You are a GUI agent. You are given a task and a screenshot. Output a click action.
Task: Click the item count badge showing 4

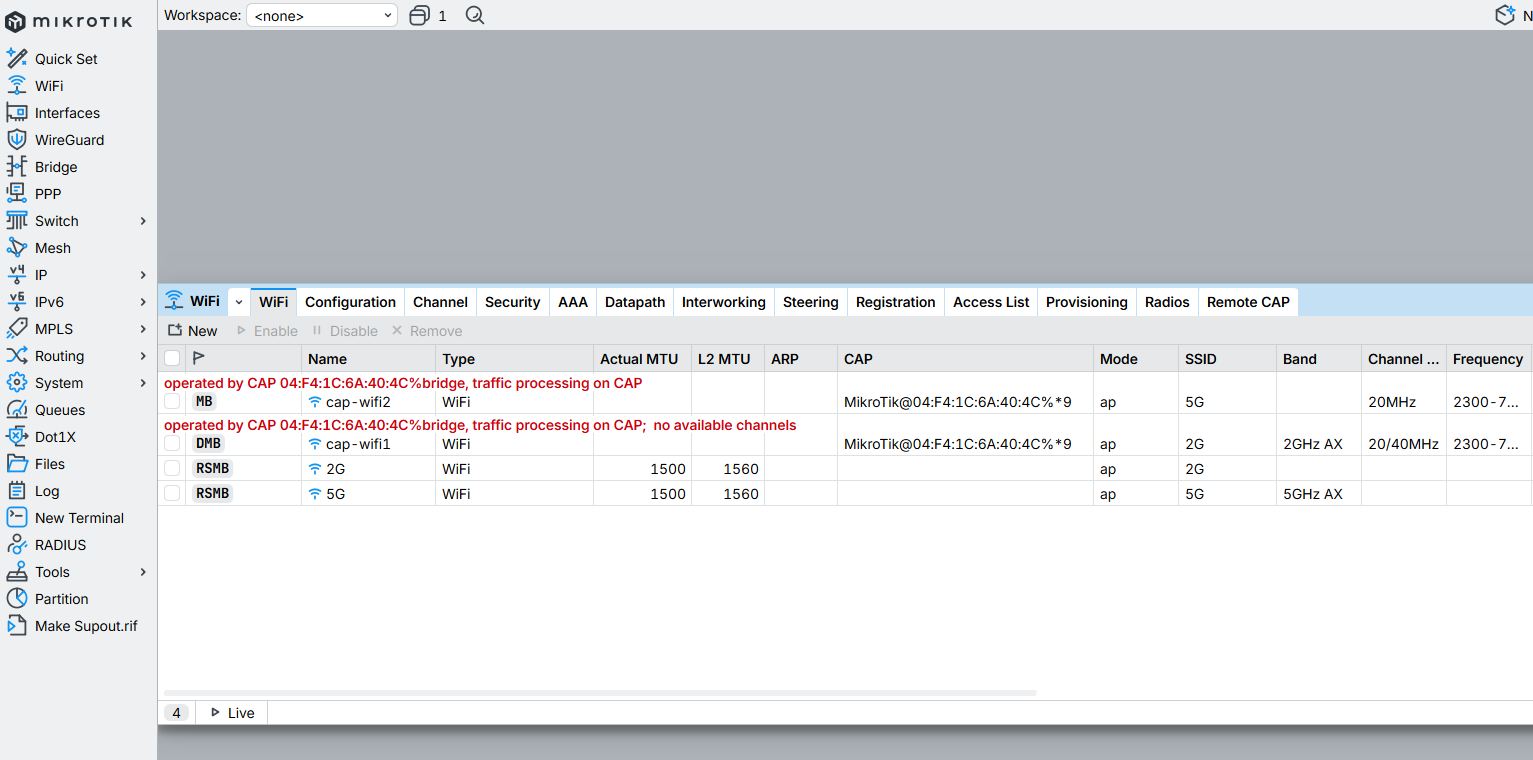176,713
